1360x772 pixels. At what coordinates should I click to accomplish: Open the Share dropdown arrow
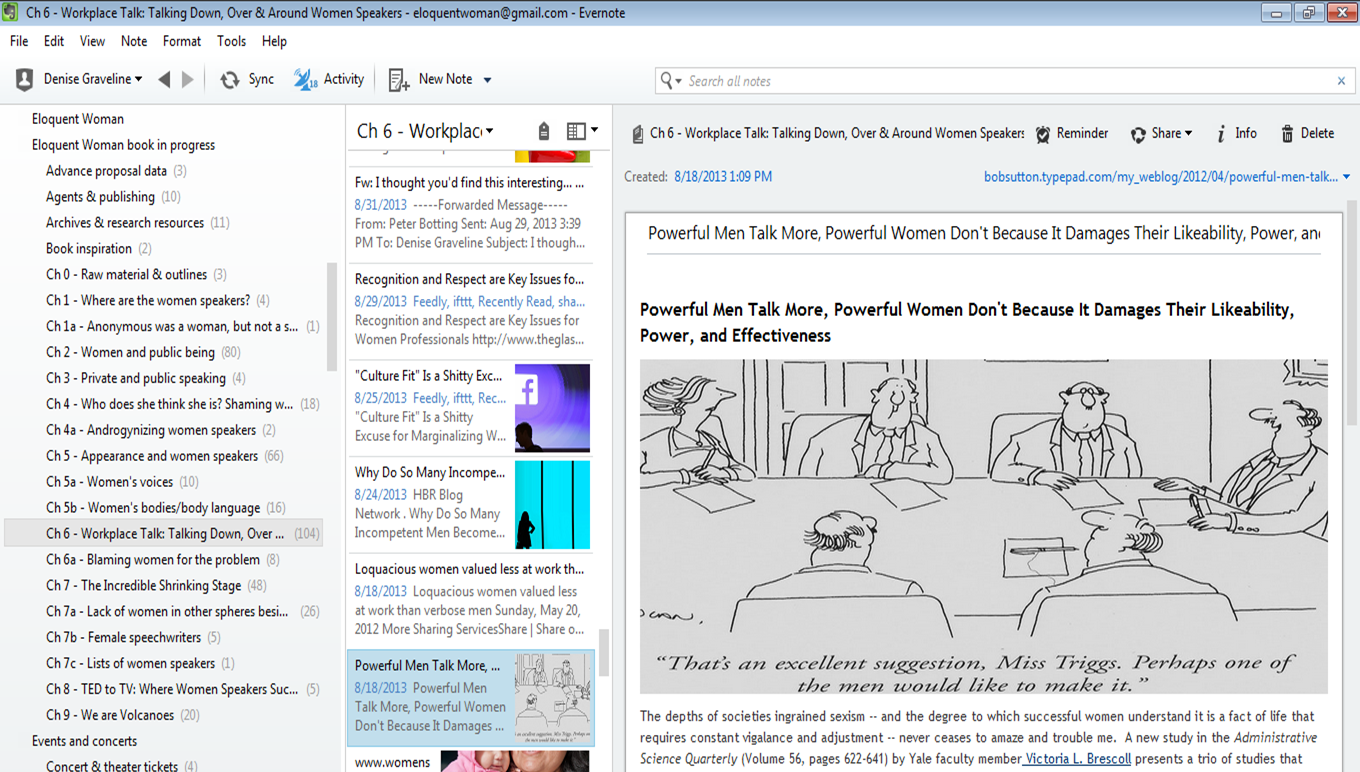coord(1188,134)
